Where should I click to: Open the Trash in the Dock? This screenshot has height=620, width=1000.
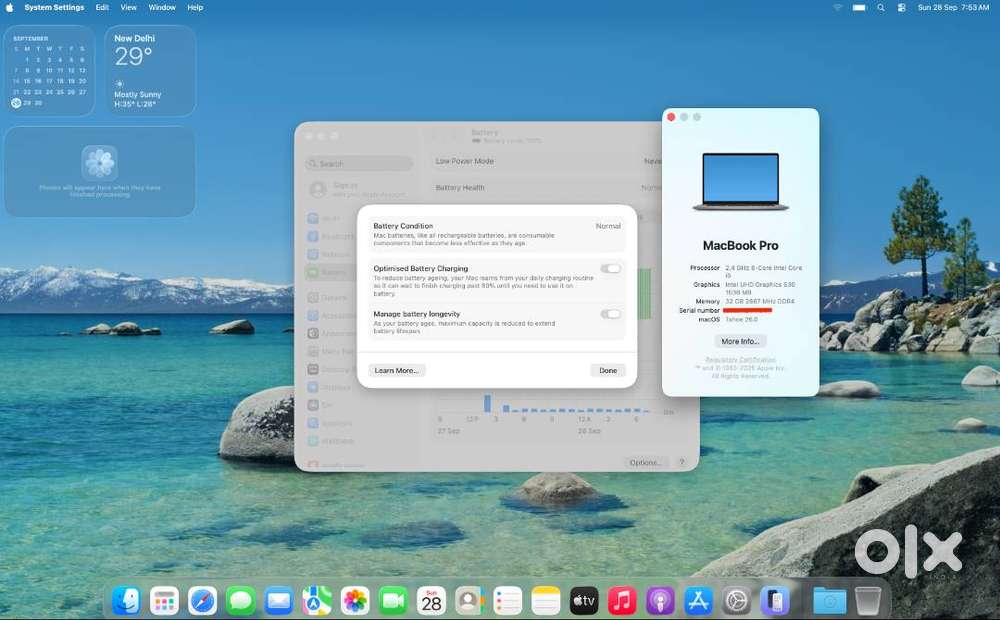867,600
